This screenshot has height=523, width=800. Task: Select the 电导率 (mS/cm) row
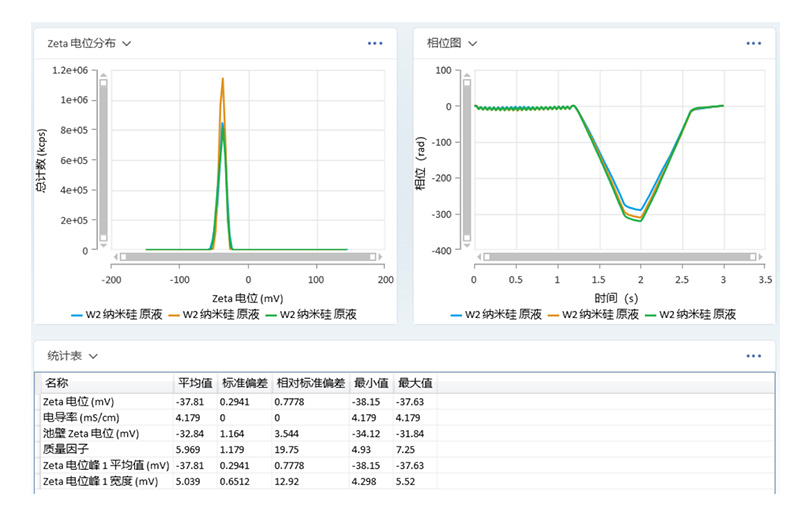click(x=80, y=417)
